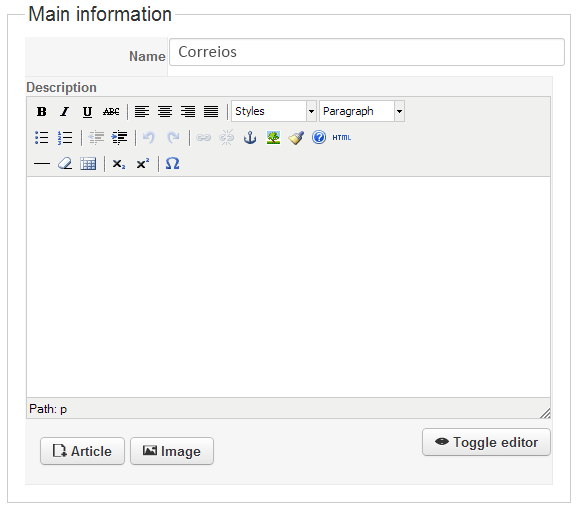The width and height of the screenshot is (576, 508).
Task: Increase paragraph indent
Action: 119,138
